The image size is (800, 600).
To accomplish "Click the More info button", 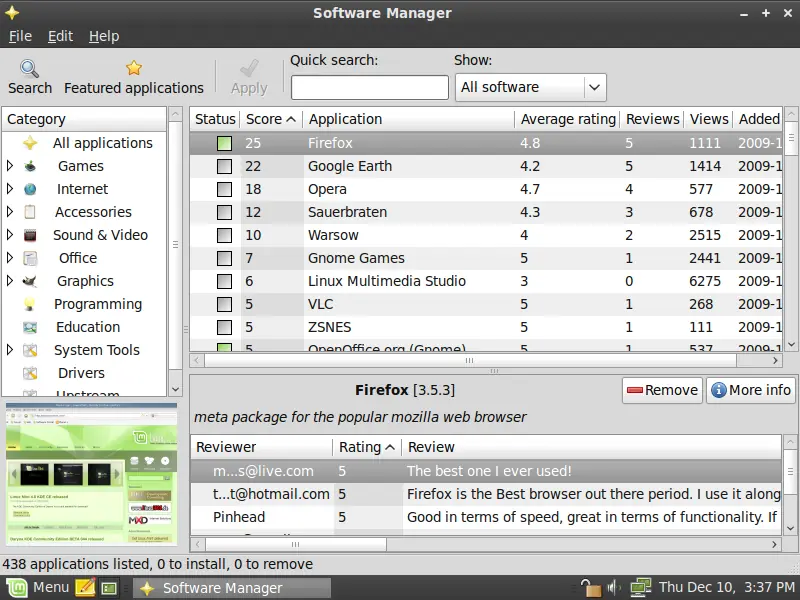I will (x=750, y=390).
